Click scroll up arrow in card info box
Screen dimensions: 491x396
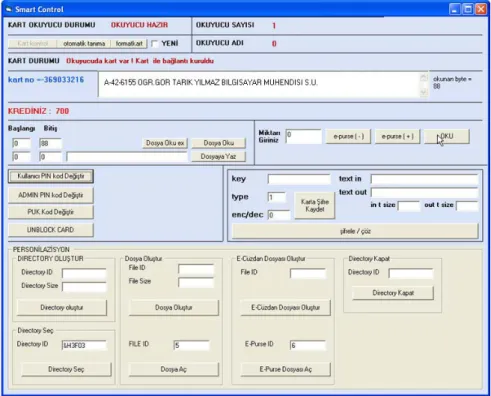424,78
